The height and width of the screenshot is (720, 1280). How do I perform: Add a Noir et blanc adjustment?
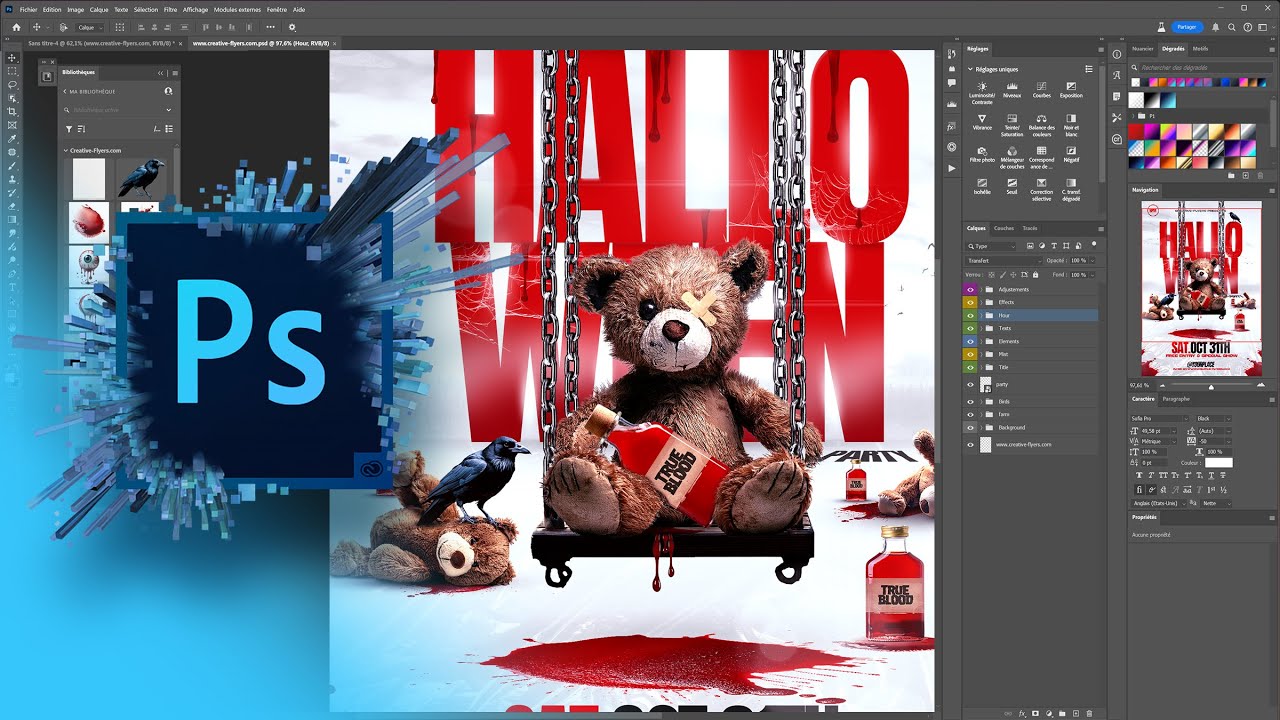[x=1071, y=125]
